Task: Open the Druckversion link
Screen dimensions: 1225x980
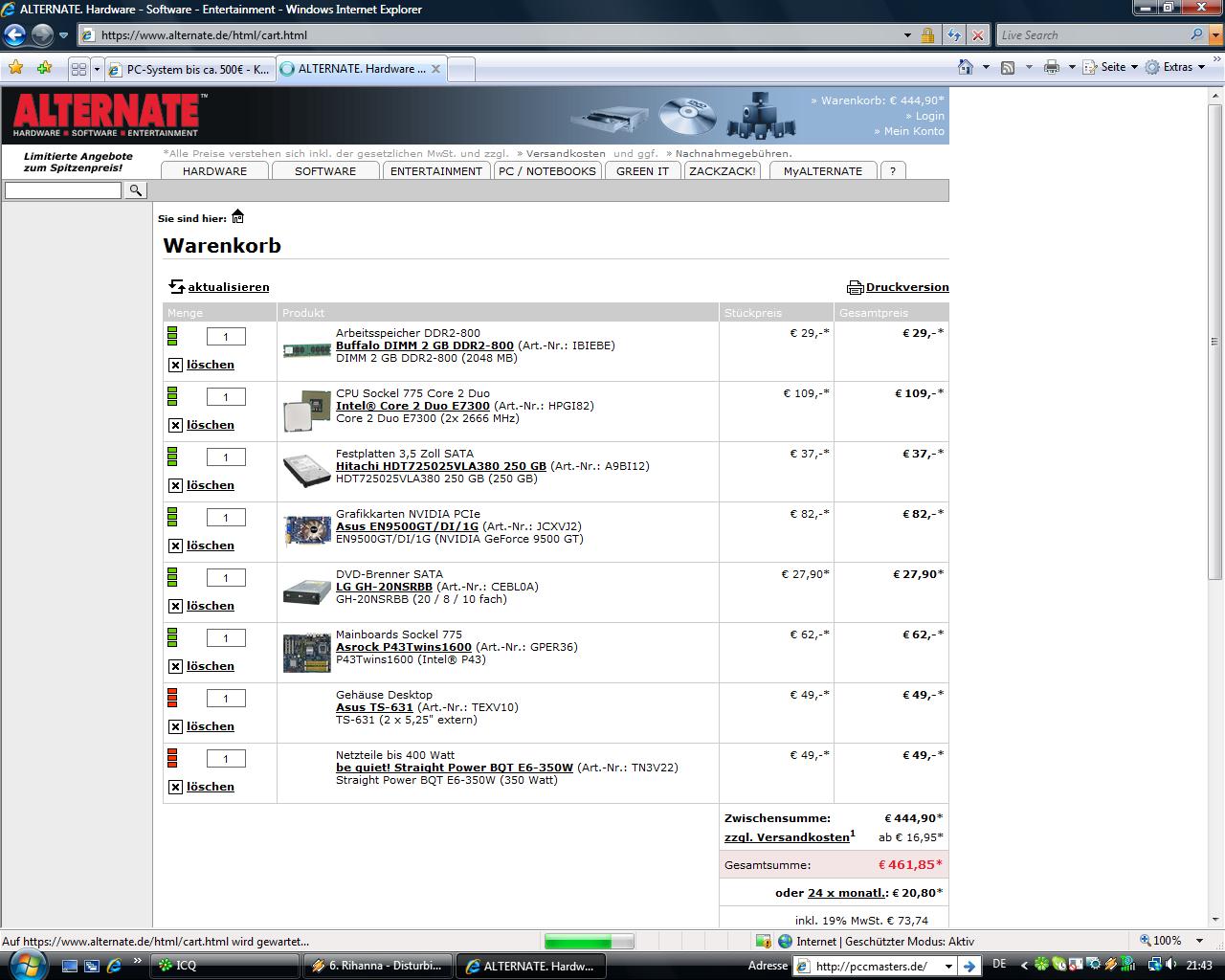Action: click(x=898, y=287)
